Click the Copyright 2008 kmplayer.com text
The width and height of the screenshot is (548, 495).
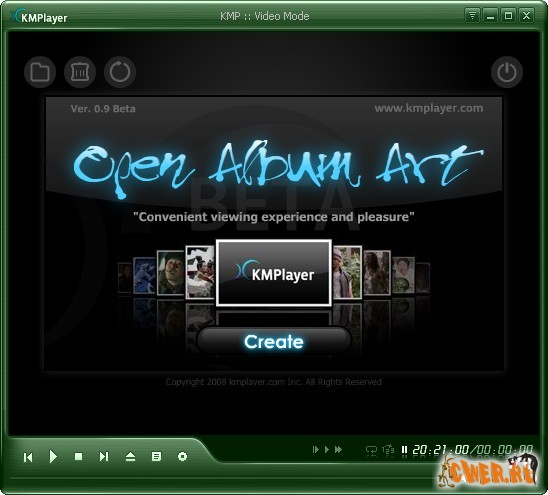point(274,382)
